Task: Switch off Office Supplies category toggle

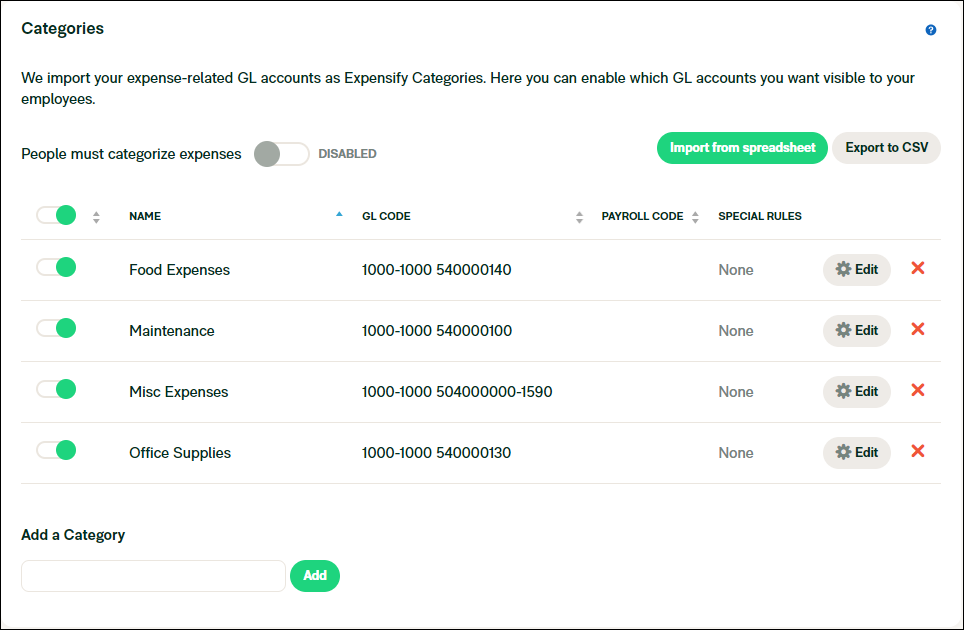Action: 56,450
